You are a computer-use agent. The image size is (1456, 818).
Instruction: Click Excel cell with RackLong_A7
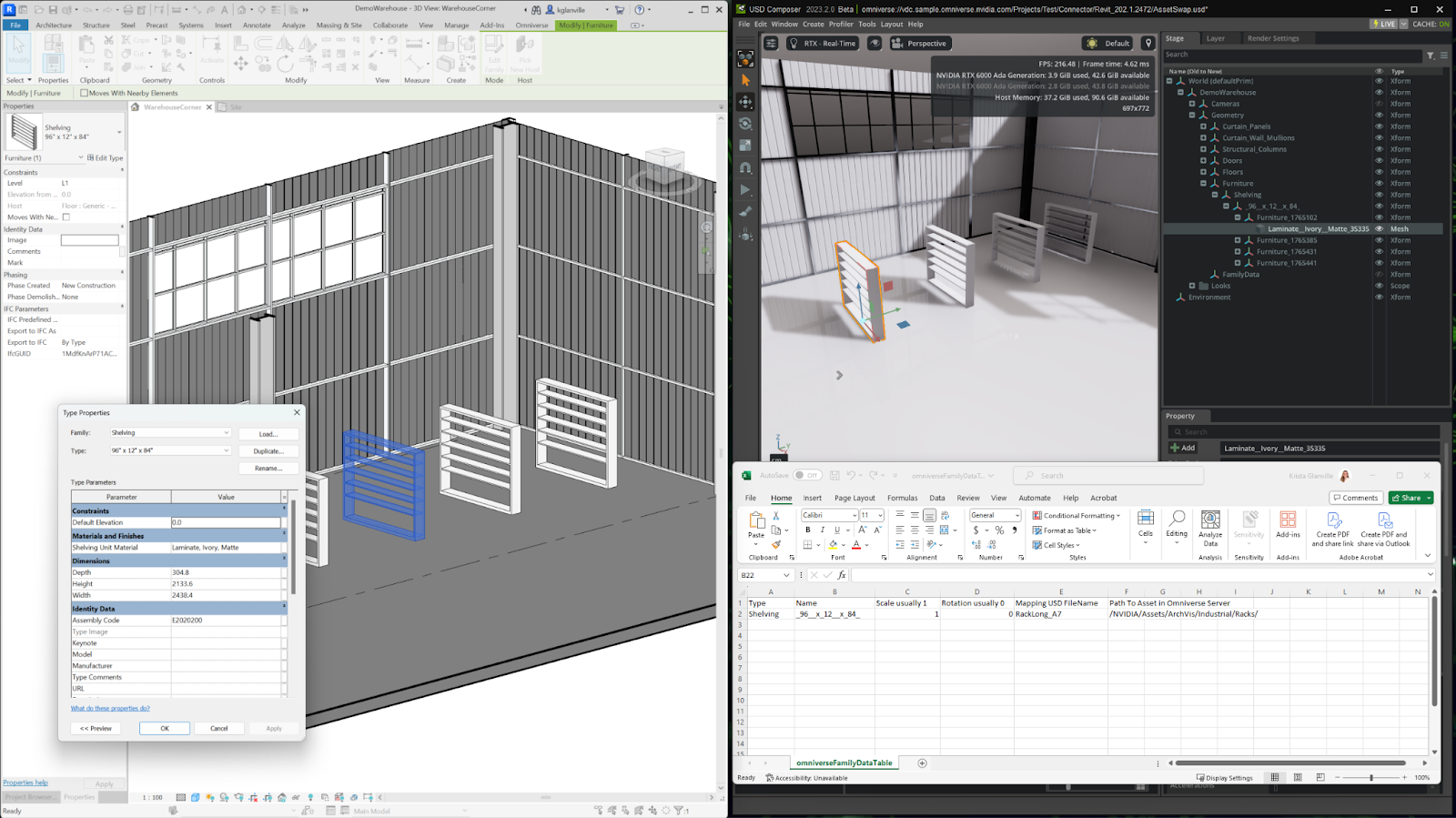(1060, 614)
